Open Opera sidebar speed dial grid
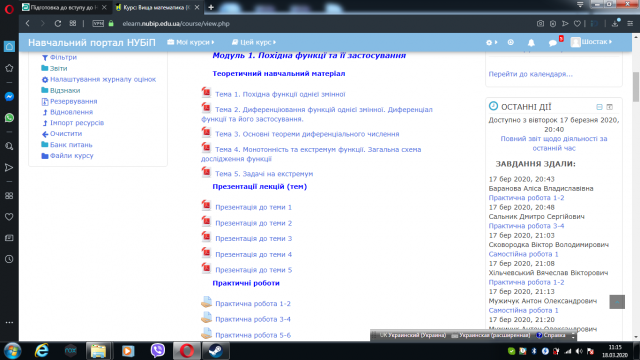Screen dimensions: 640x360 9,196
